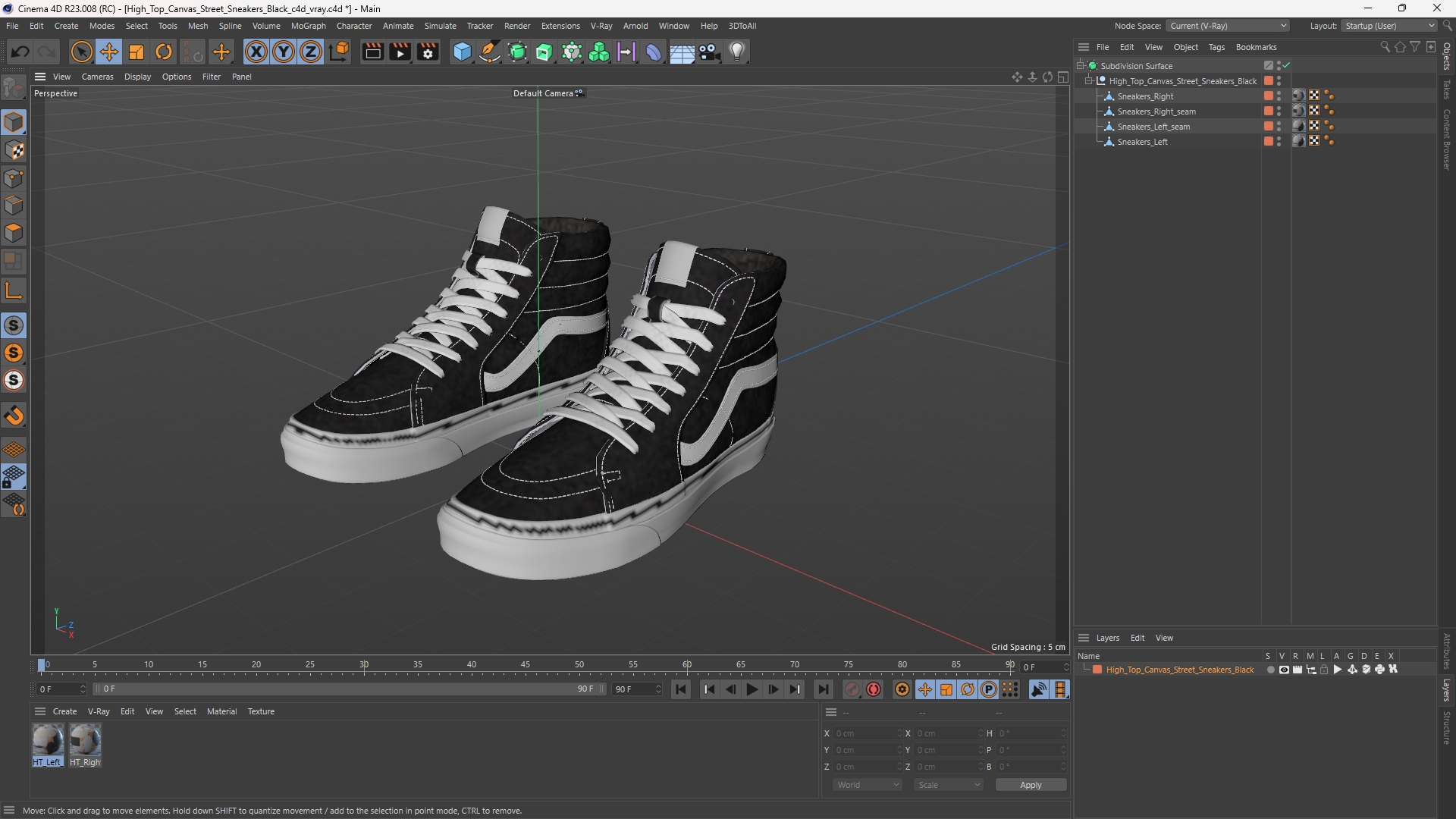Toggle Enable Snap
The width and height of the screenshot is (1456, 819).
pos(14,325)
